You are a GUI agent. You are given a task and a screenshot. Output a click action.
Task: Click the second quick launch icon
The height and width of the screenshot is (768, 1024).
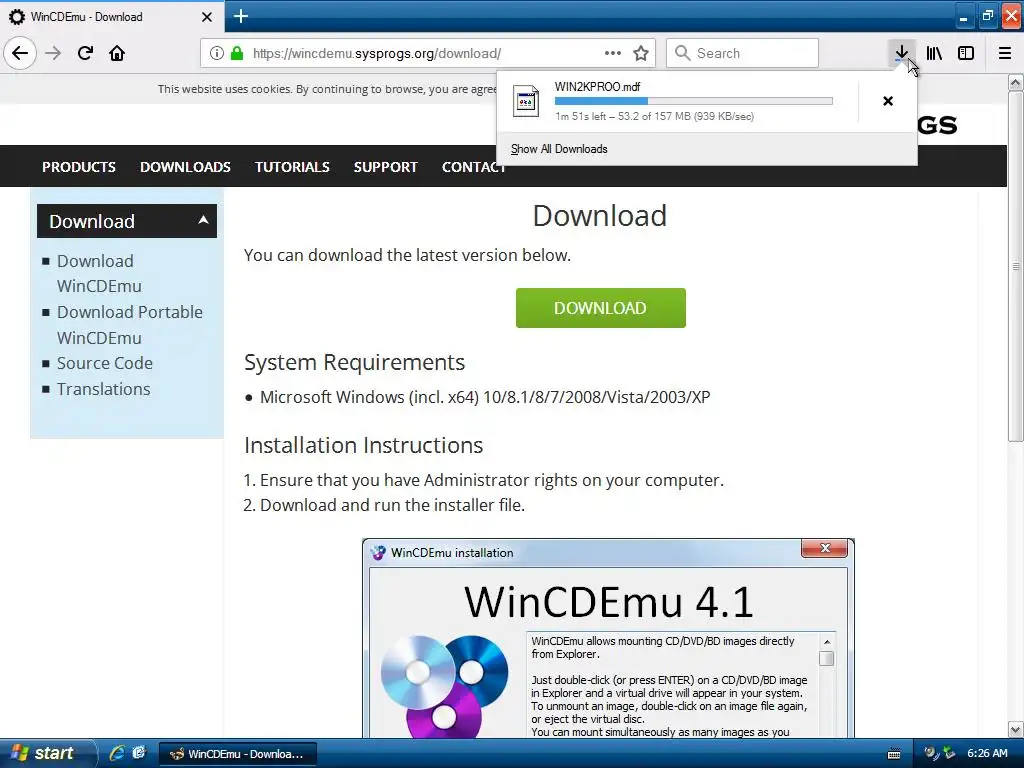[138, 753]
